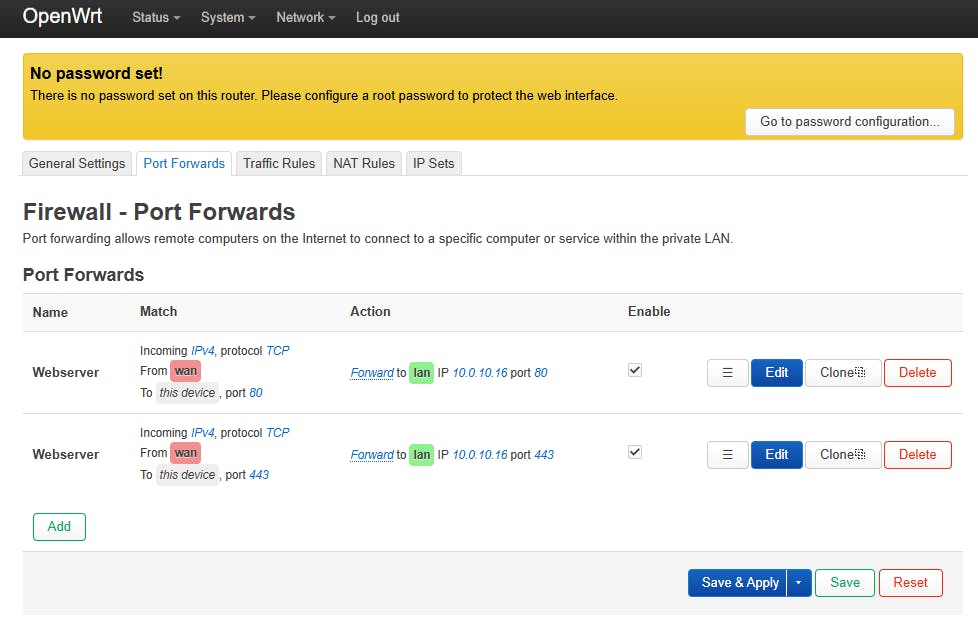Go to the General Settings tab
This screenshot has height=630, width=978.
click(77, 163)
